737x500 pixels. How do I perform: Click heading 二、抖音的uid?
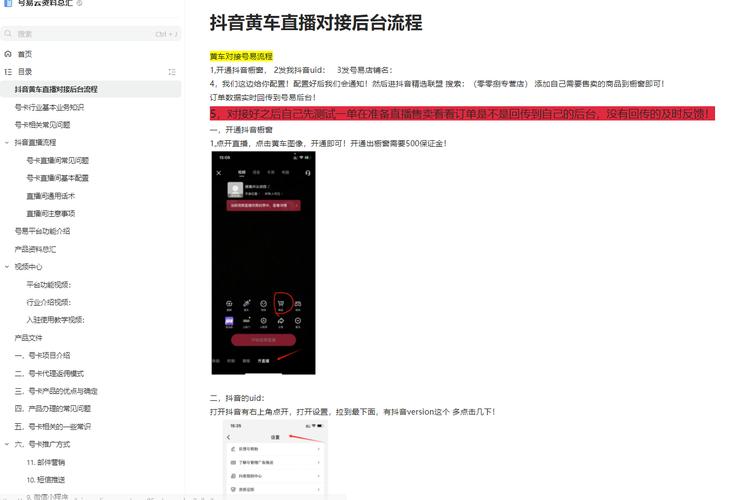(237, 398)
